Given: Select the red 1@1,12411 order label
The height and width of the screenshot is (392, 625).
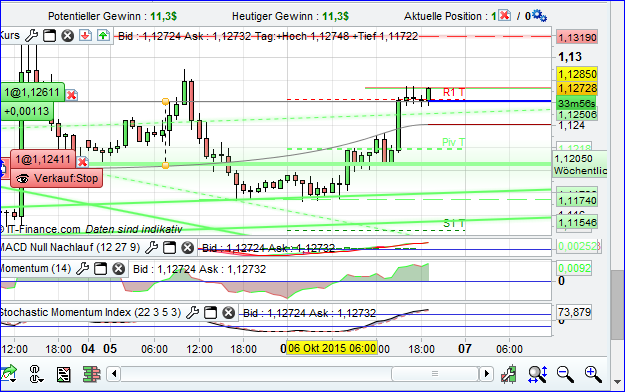Looking at the screenshot, I should click(43, 160).
